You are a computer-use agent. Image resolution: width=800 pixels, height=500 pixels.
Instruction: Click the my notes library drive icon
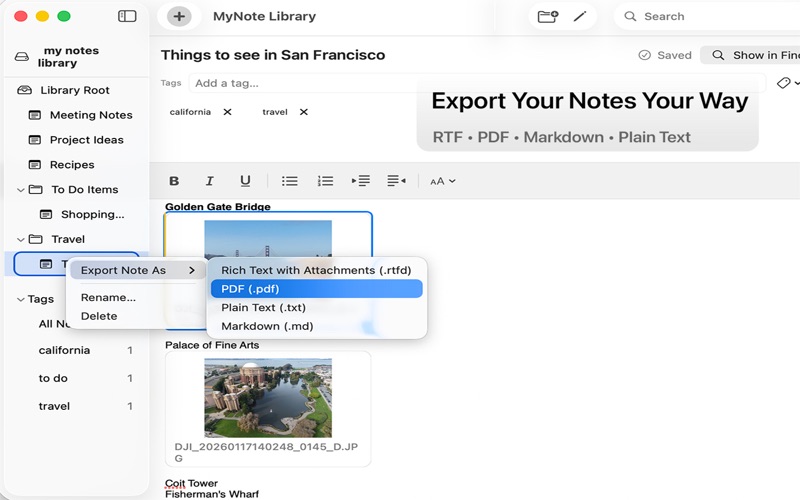point(21,57)
